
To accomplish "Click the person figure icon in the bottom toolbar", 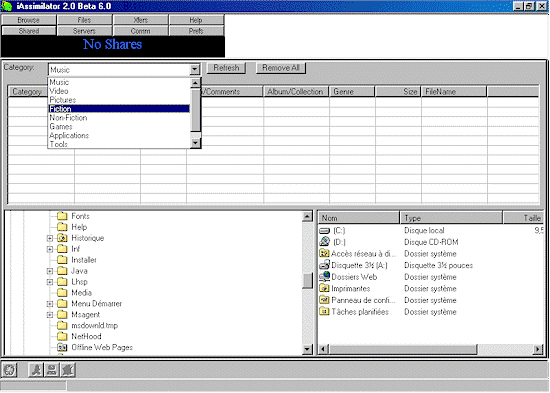I will click(35, 369).
